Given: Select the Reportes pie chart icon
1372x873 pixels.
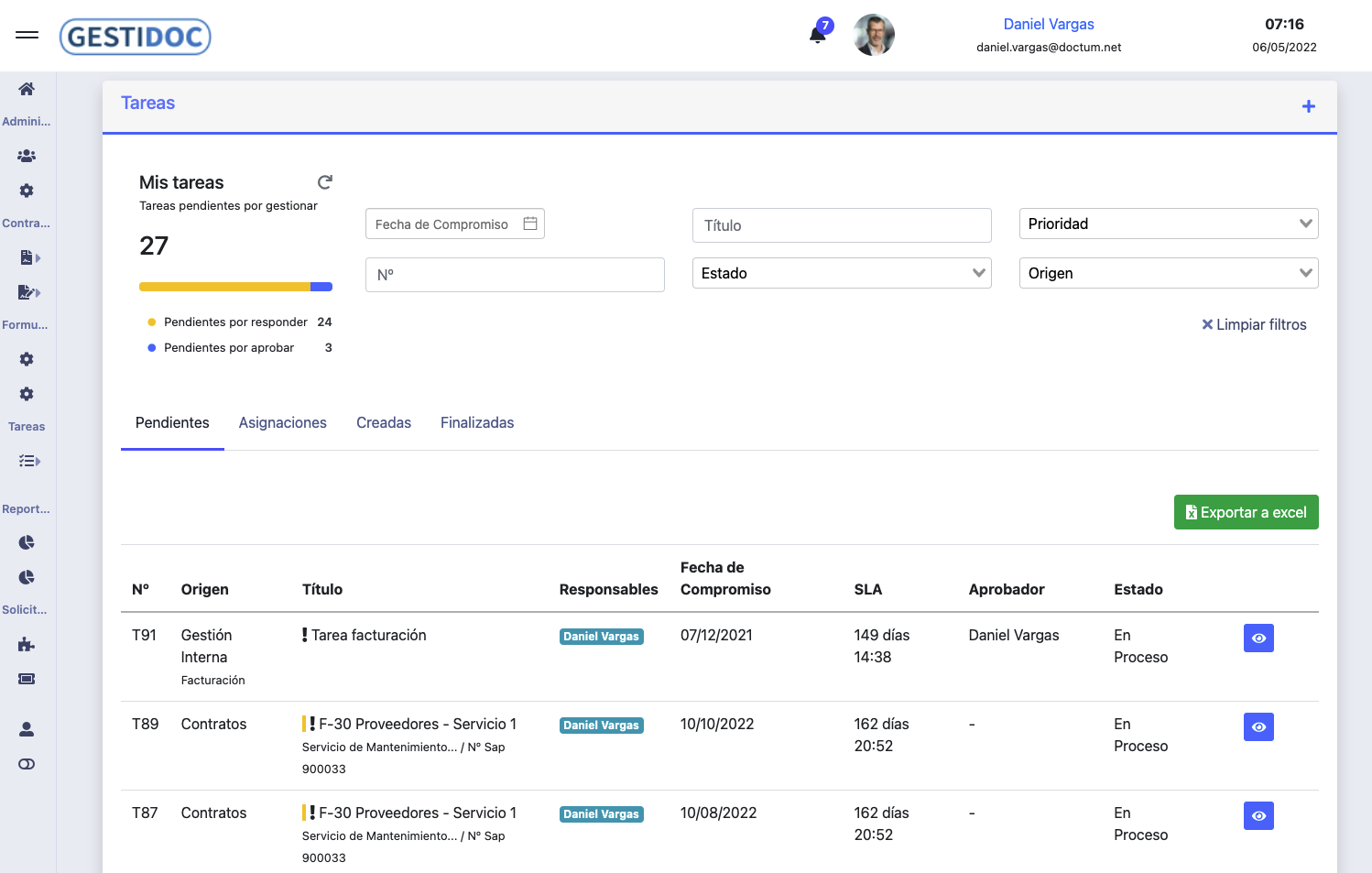Looking at the screenshot, I should 26,542.
